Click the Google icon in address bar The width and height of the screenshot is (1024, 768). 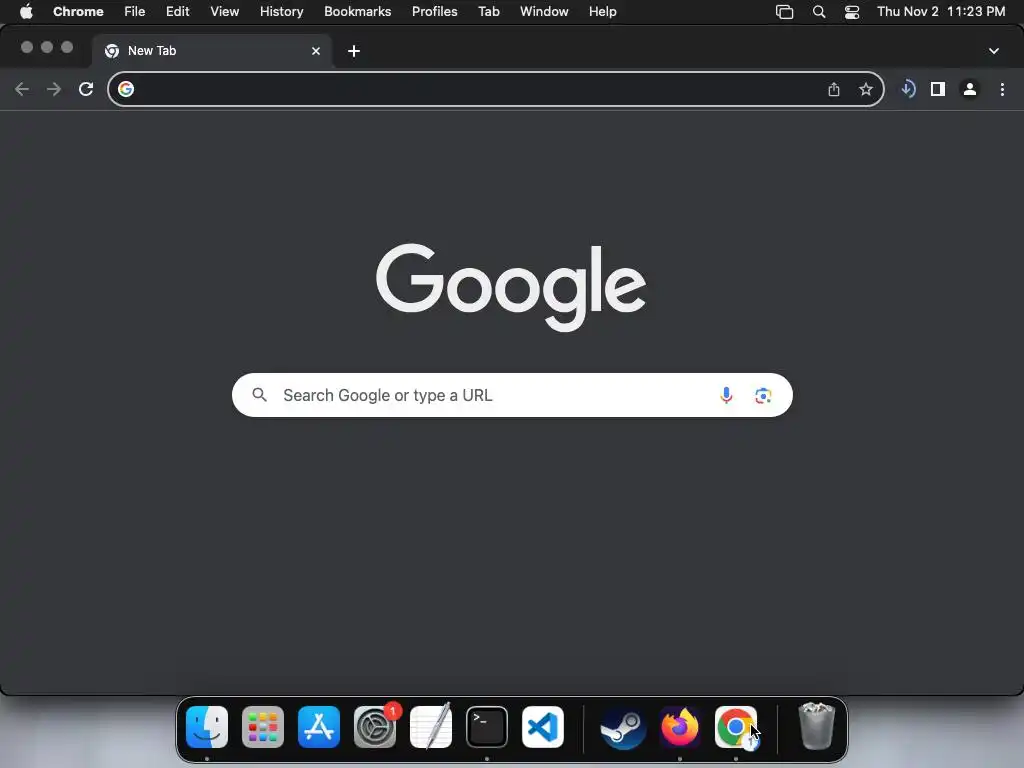(x=126, y=89)
